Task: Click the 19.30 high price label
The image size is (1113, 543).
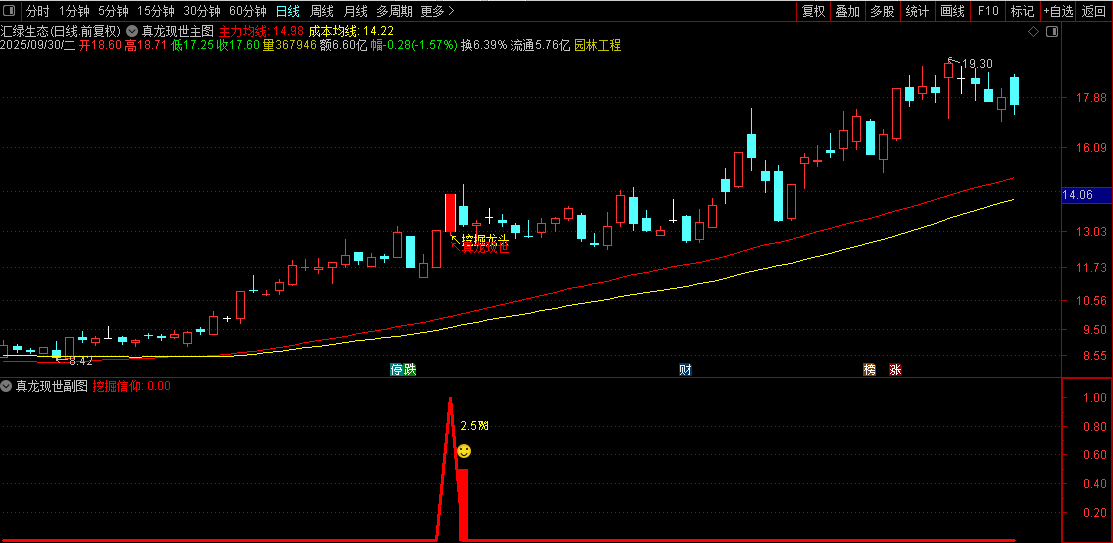Action: click(977, 64)
